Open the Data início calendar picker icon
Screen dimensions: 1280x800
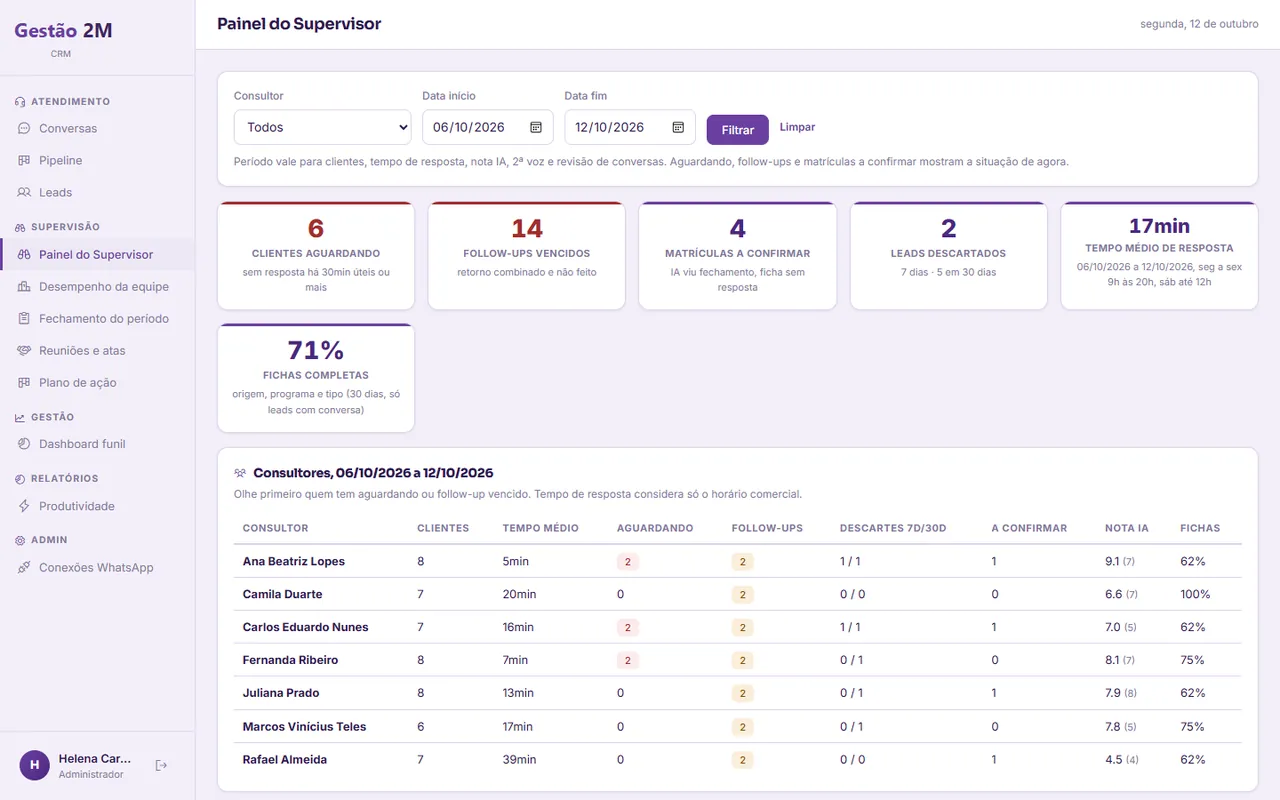click(536, 127)
